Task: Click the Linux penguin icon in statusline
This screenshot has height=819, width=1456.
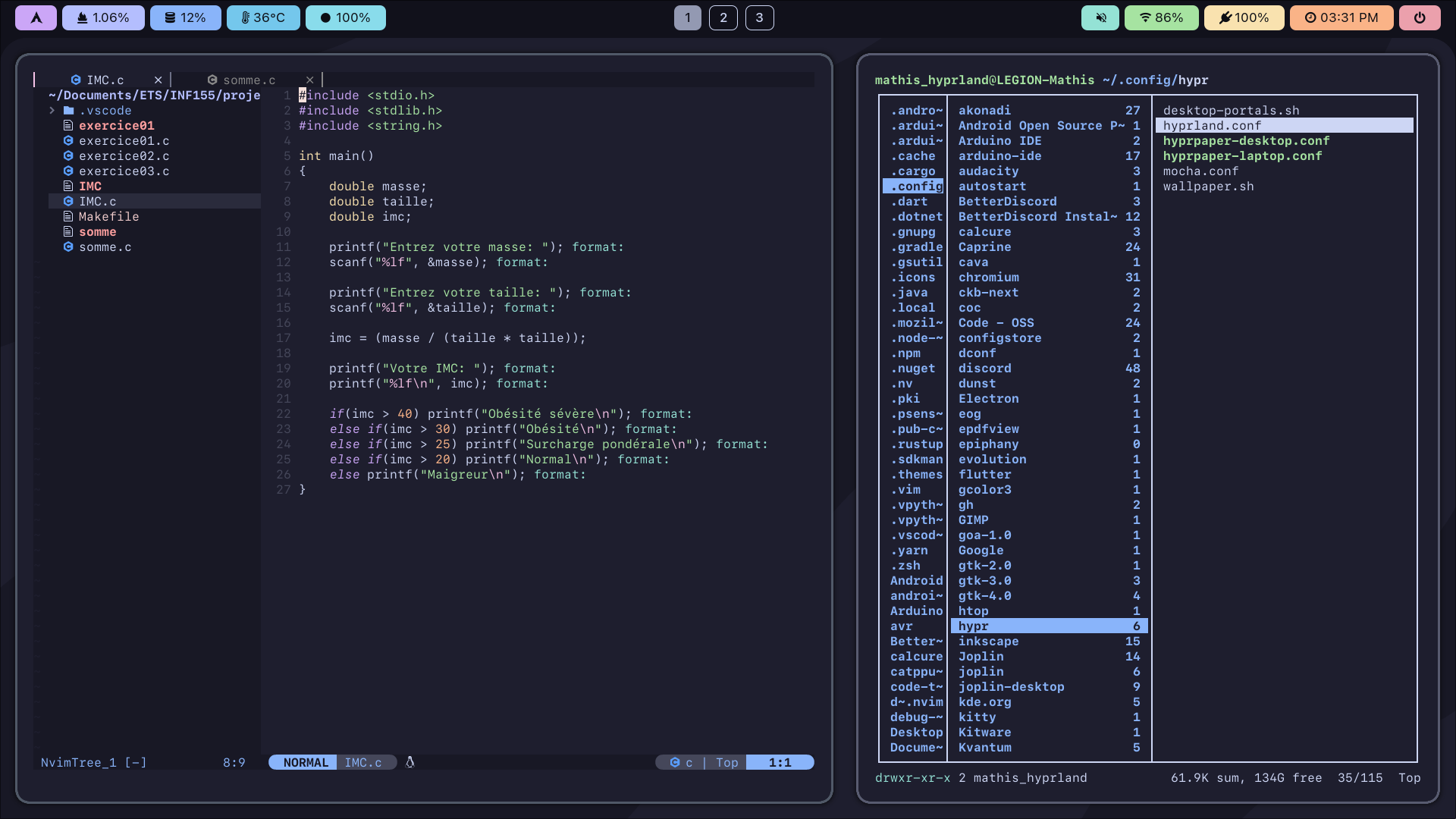Action: click(x=410, y=762)
